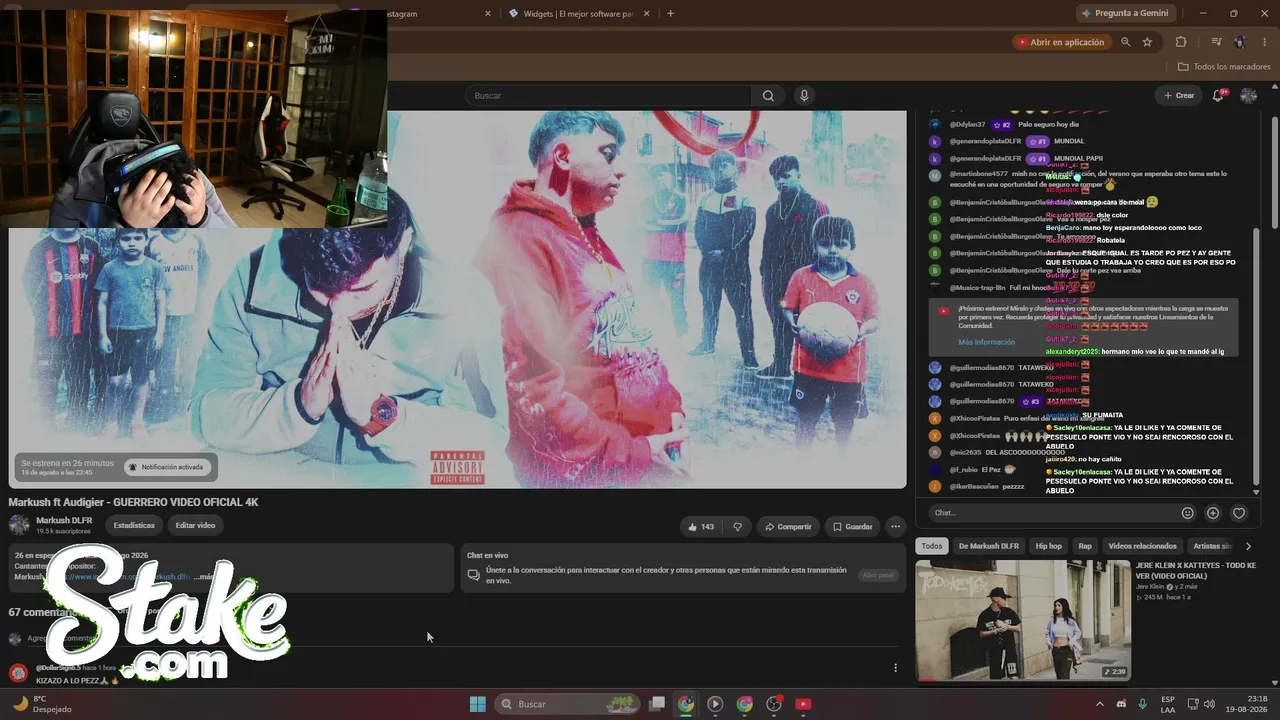Show more filter chips with right chevron
This screenshot has height=720, width=1280.
pyautogui.click(x=1248, y=546)
